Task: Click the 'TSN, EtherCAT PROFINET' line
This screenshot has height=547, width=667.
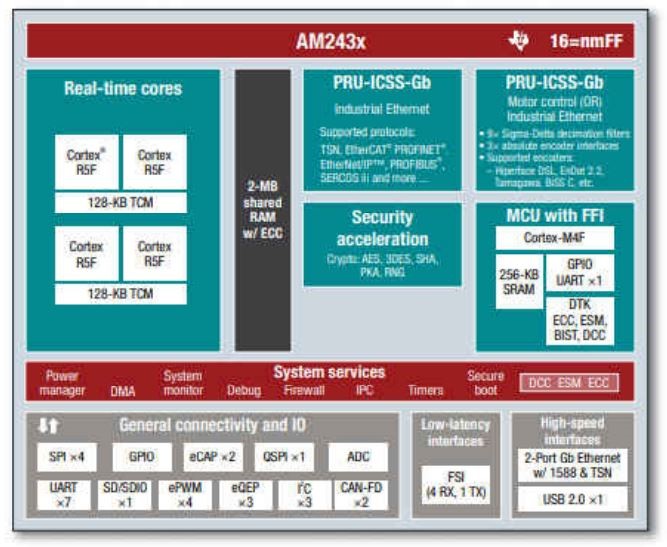Action: 383,150
